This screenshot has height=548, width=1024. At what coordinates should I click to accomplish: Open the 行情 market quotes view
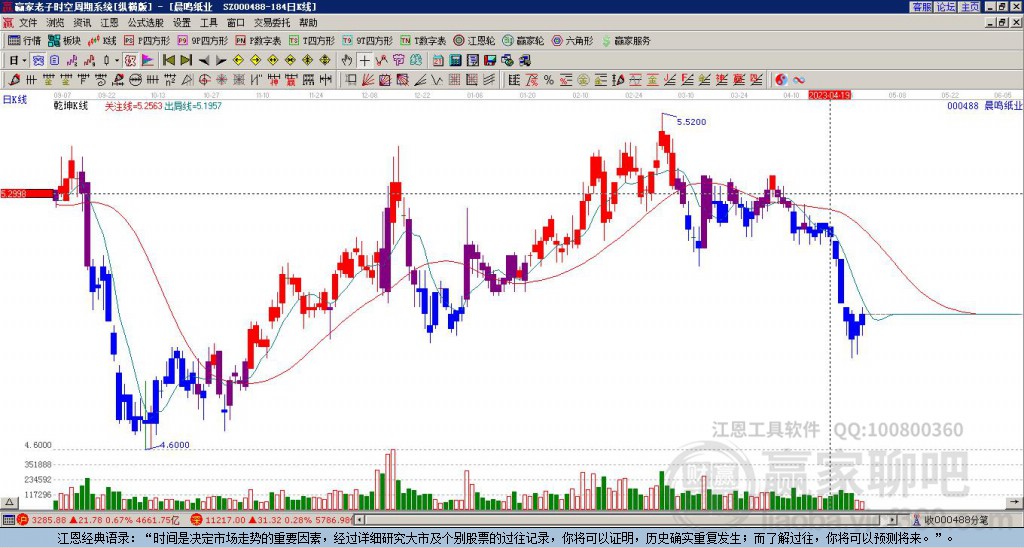pos(24,40)
